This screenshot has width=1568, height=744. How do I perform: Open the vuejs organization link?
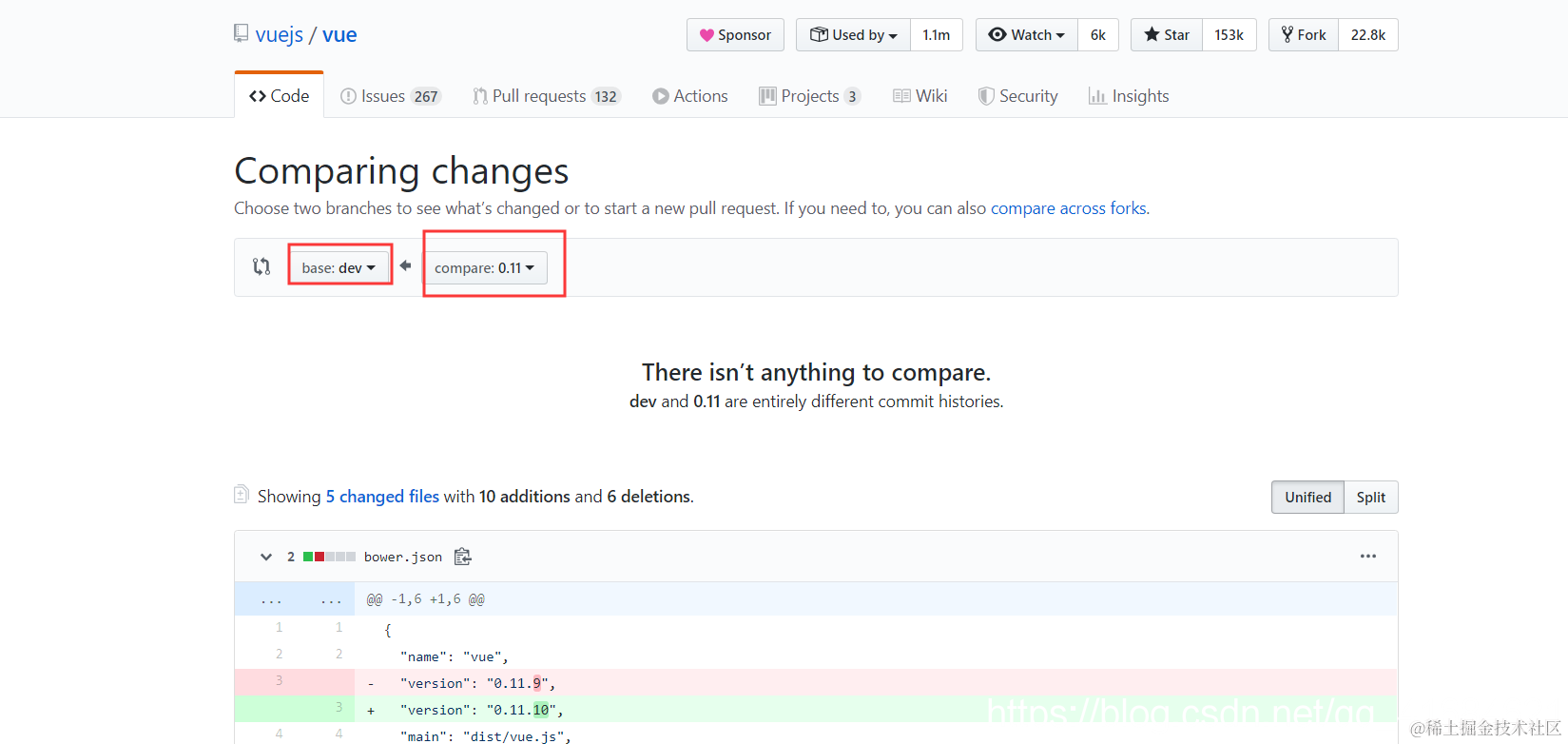click(280, 35)
